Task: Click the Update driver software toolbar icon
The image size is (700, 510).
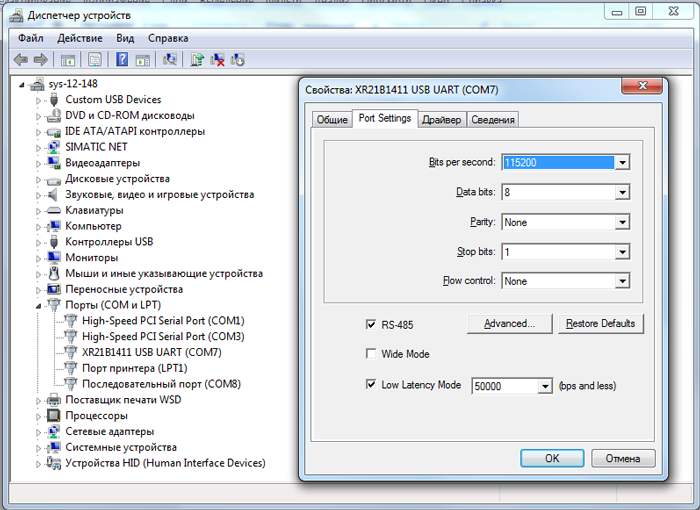Action: coord(197,60)
